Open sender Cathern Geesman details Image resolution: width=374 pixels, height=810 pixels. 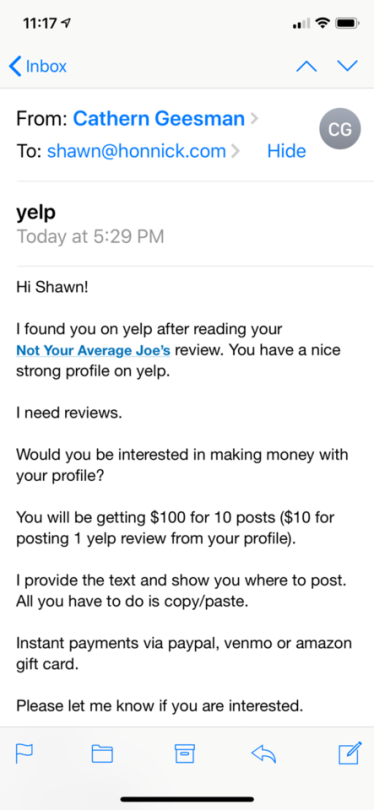tap(159, 119)
